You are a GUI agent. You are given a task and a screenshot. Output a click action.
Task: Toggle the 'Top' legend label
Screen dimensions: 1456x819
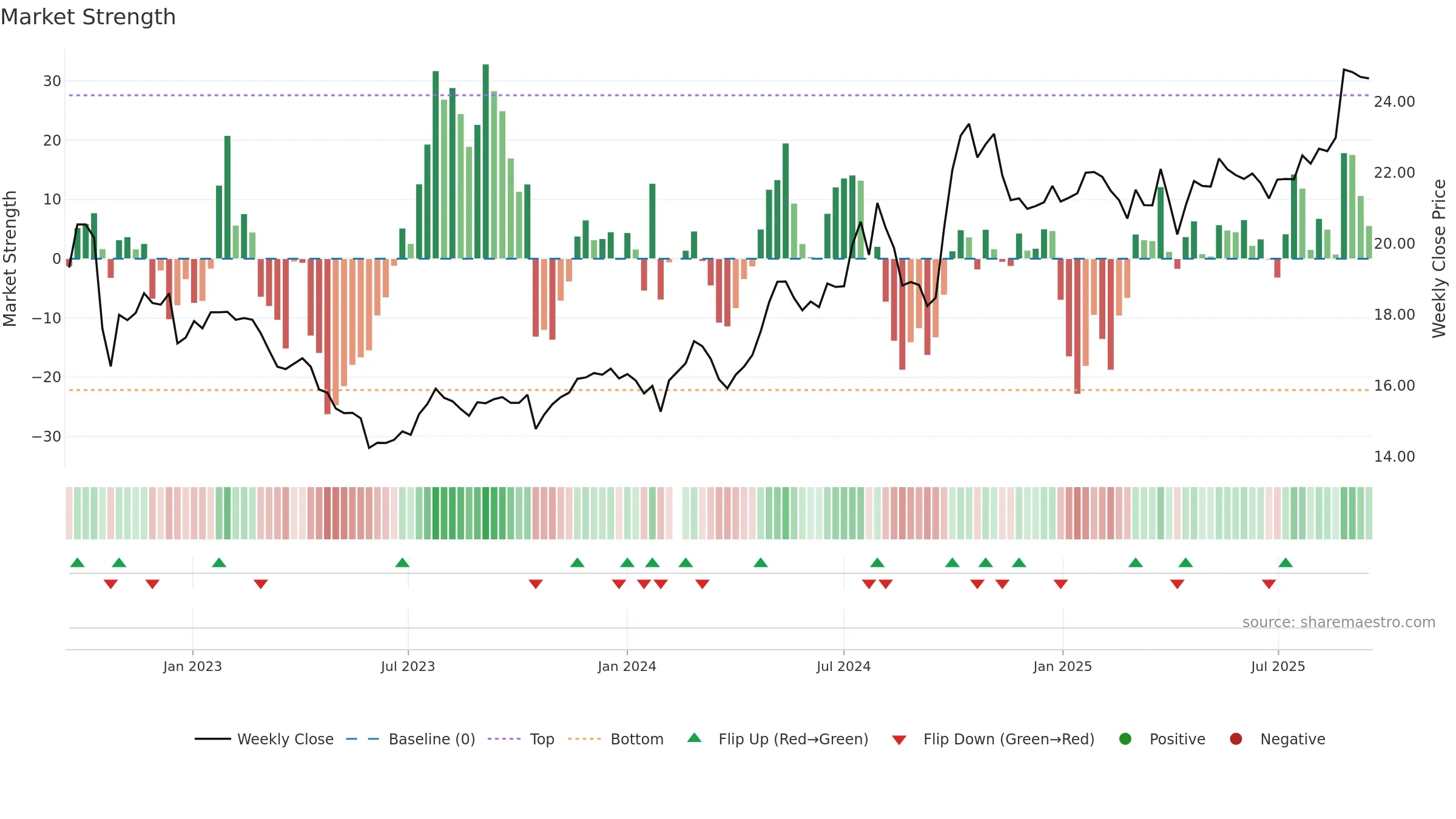coord(542,740)
